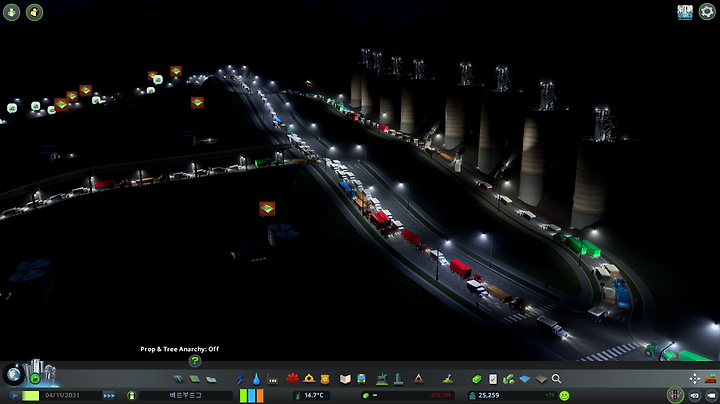Click the Prop & Tree Anarchy: Off label
Screen dimensions: 720x404
pos(180,349)
